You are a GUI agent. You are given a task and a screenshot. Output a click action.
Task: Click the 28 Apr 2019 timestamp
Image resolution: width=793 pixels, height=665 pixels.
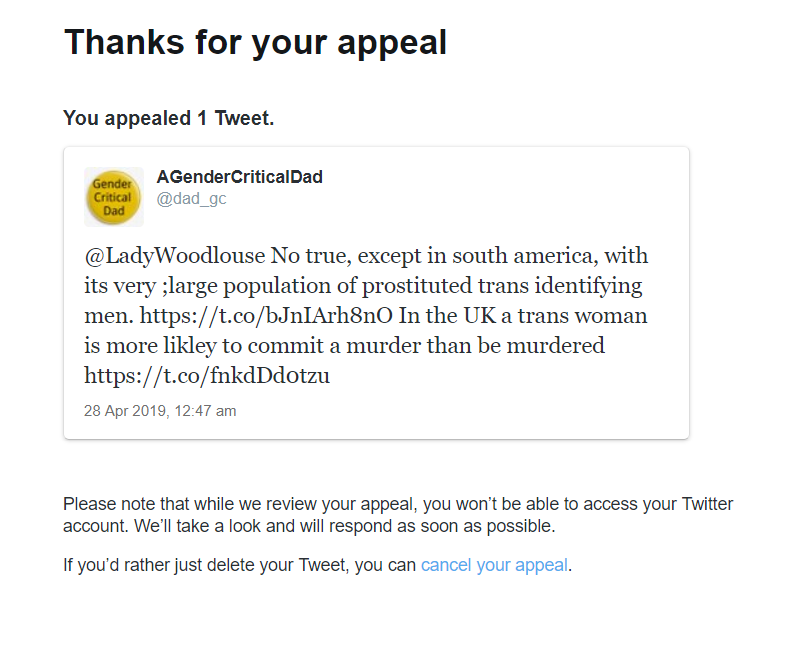[x=160, y=411]
